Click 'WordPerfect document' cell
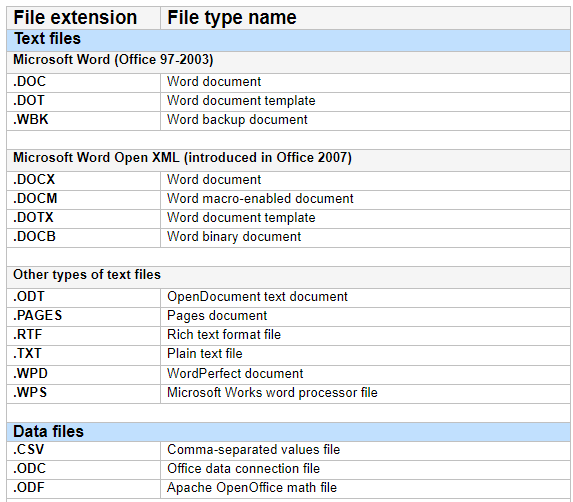This screenshot has height=502, width=573. [365, 374]
